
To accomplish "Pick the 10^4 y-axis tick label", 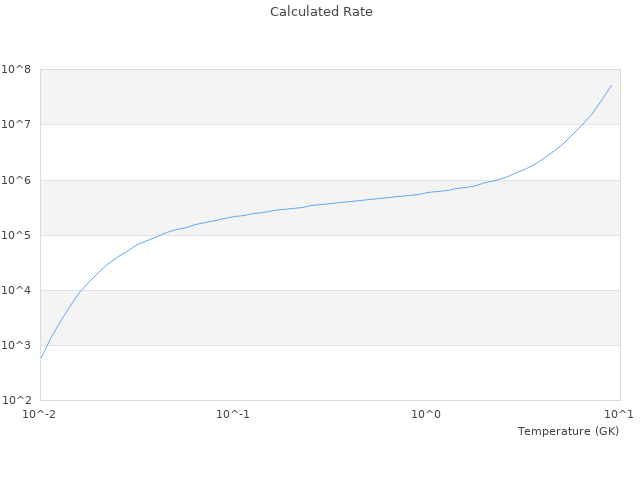I will tap(16, 290).
